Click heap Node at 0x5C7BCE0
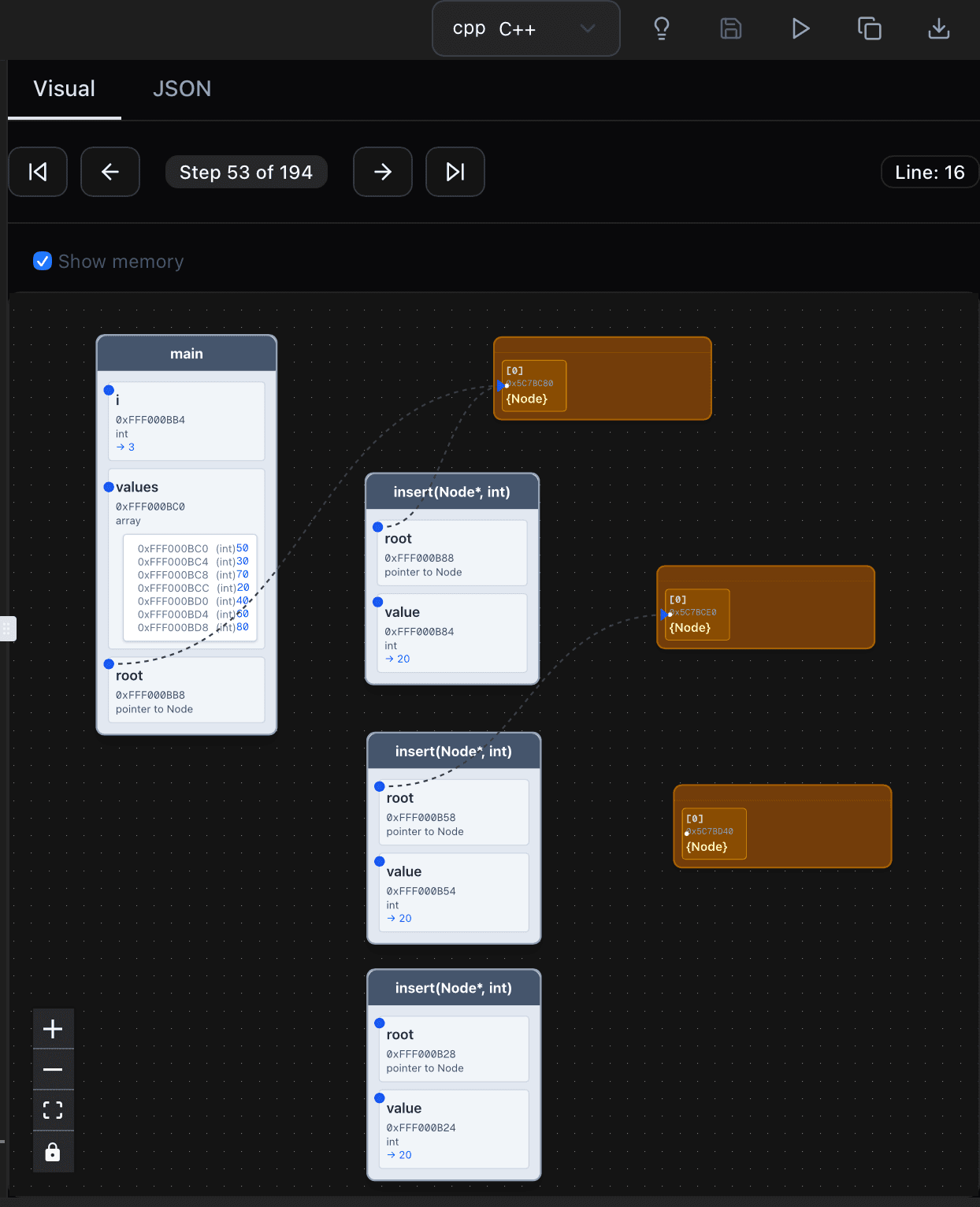This screenshot has height=1207, width=980. (697, 615)
